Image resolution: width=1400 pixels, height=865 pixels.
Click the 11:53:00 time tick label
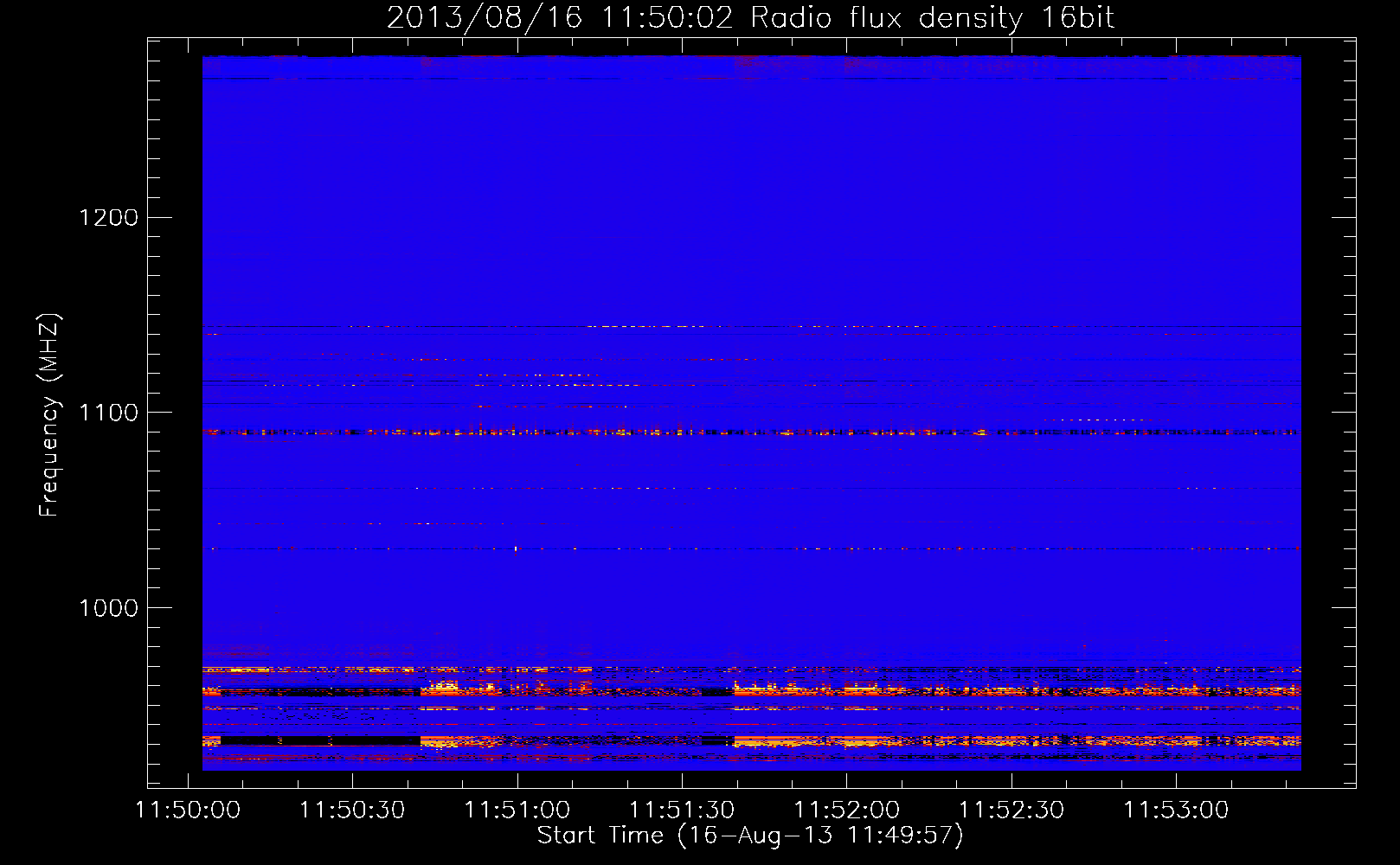coord(1177,811)
